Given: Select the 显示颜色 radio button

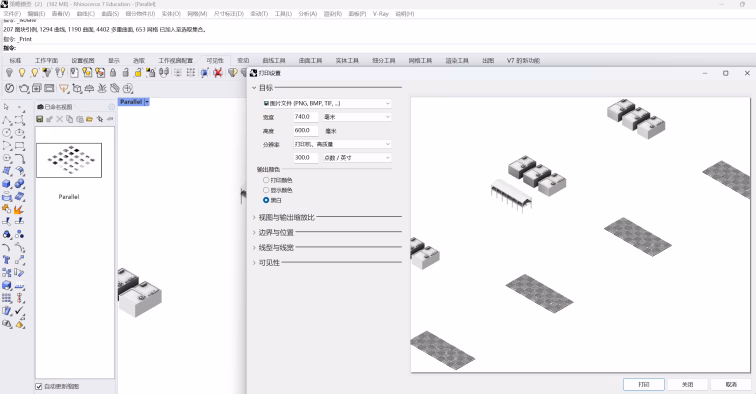Looking at the screenshot, I should (266, 190).
